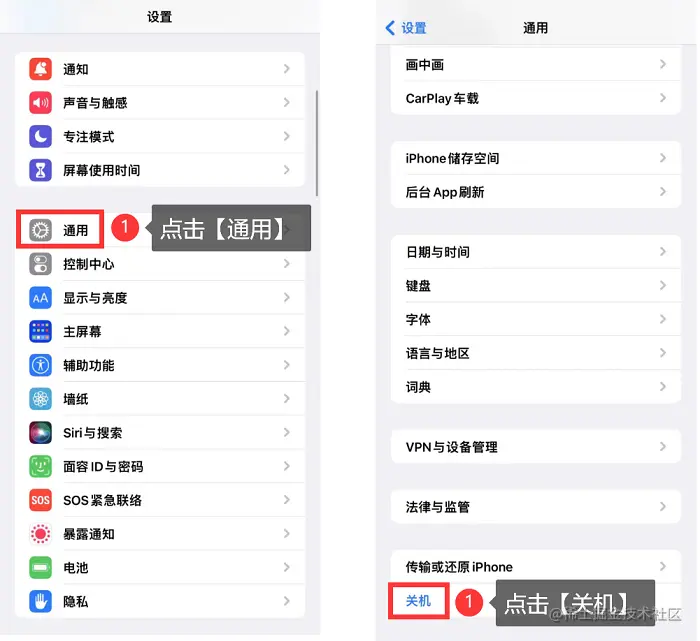The height and width of the screenshot is (641, 700).
Task: Tap the Control Center toggles icon
Action: (x=41, y=264)
